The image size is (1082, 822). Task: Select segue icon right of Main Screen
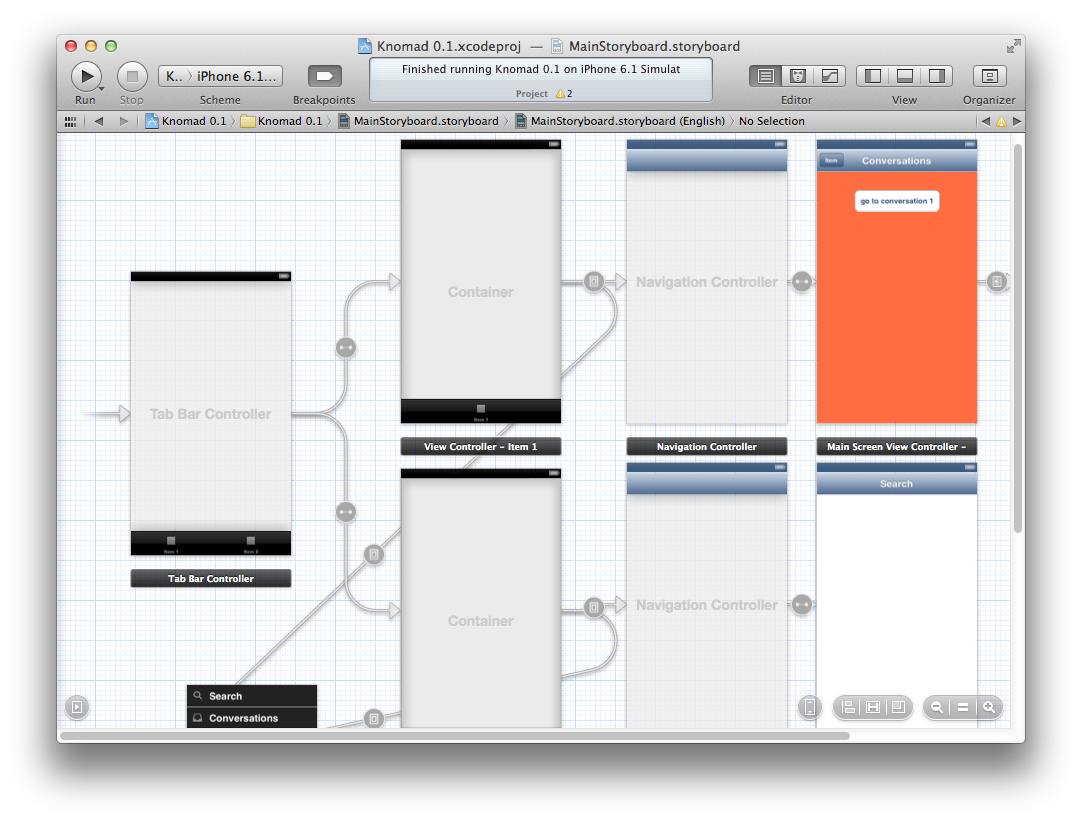(x=996, y=282)
